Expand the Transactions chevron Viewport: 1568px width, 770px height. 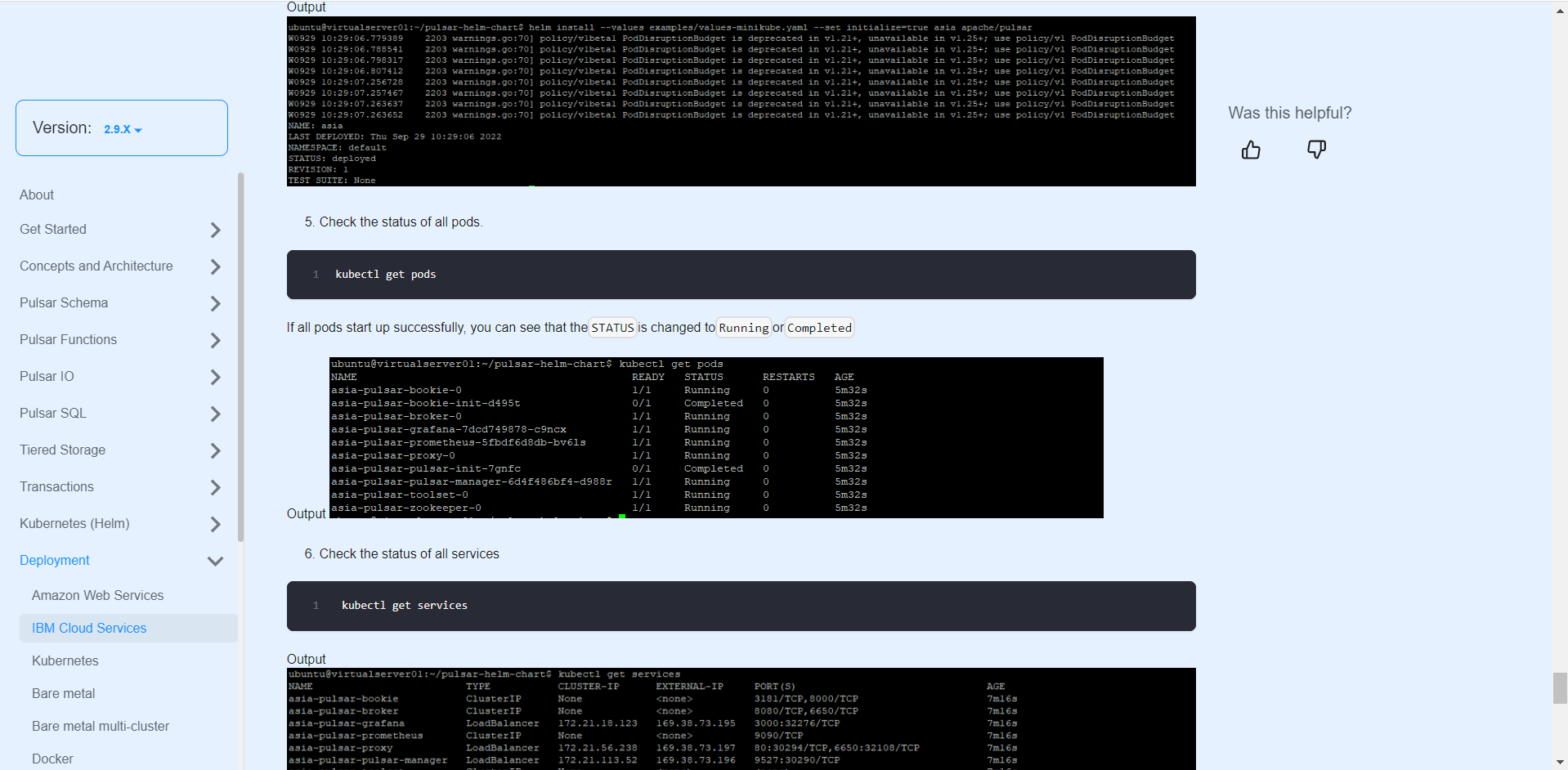215,487
